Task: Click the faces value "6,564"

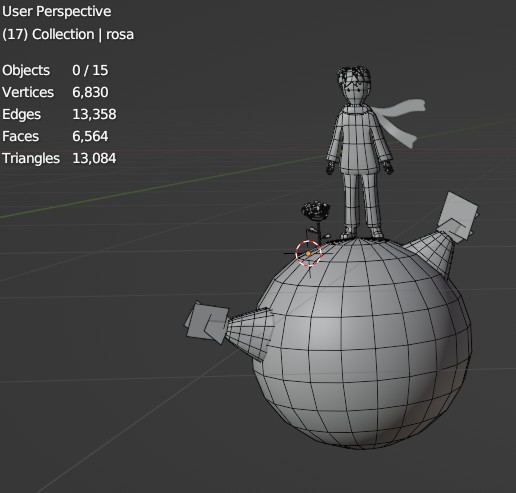Action: (x=90, y=136)
